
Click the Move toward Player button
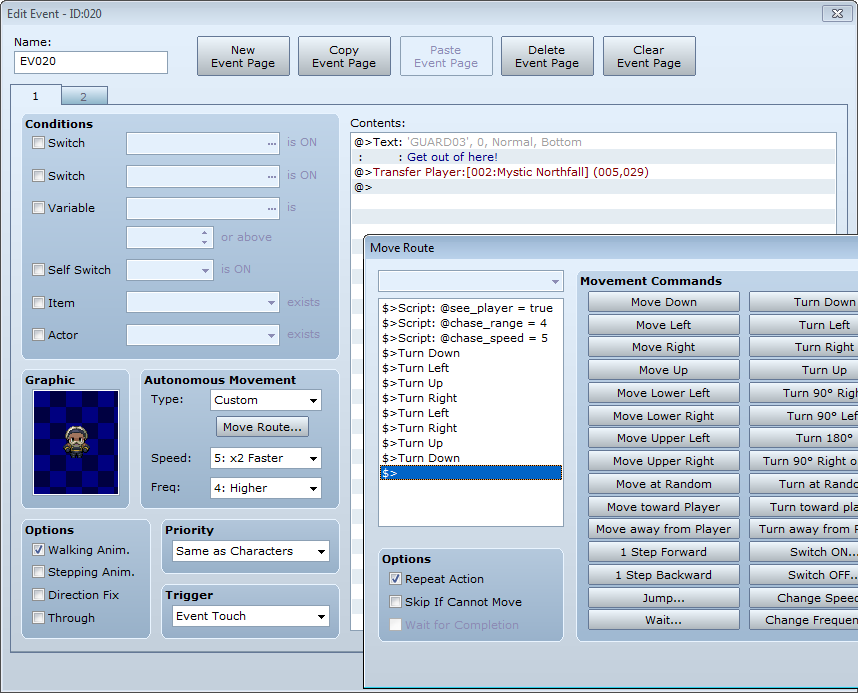click(664, 507)
